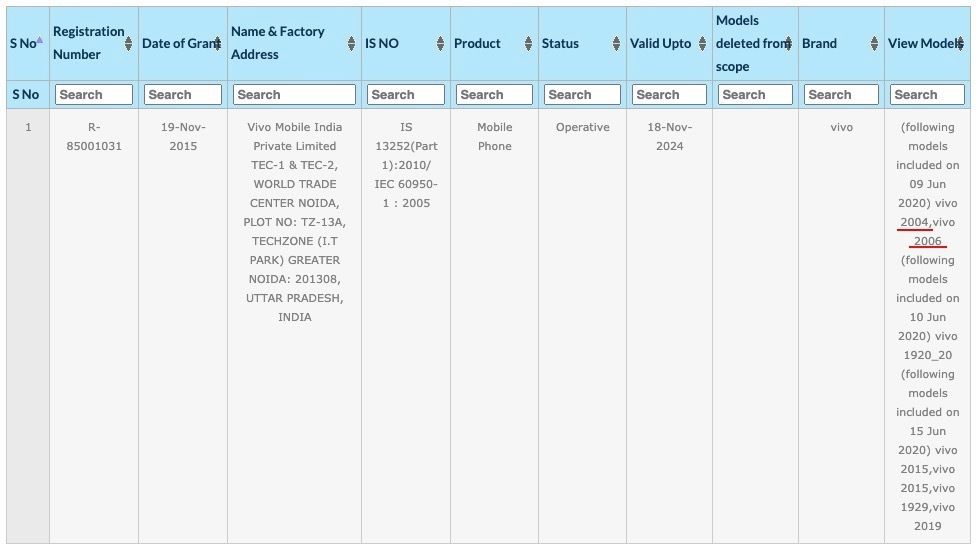Click the Status search field
This screenshot has height=551, width=977.
(x=583, y=95)
